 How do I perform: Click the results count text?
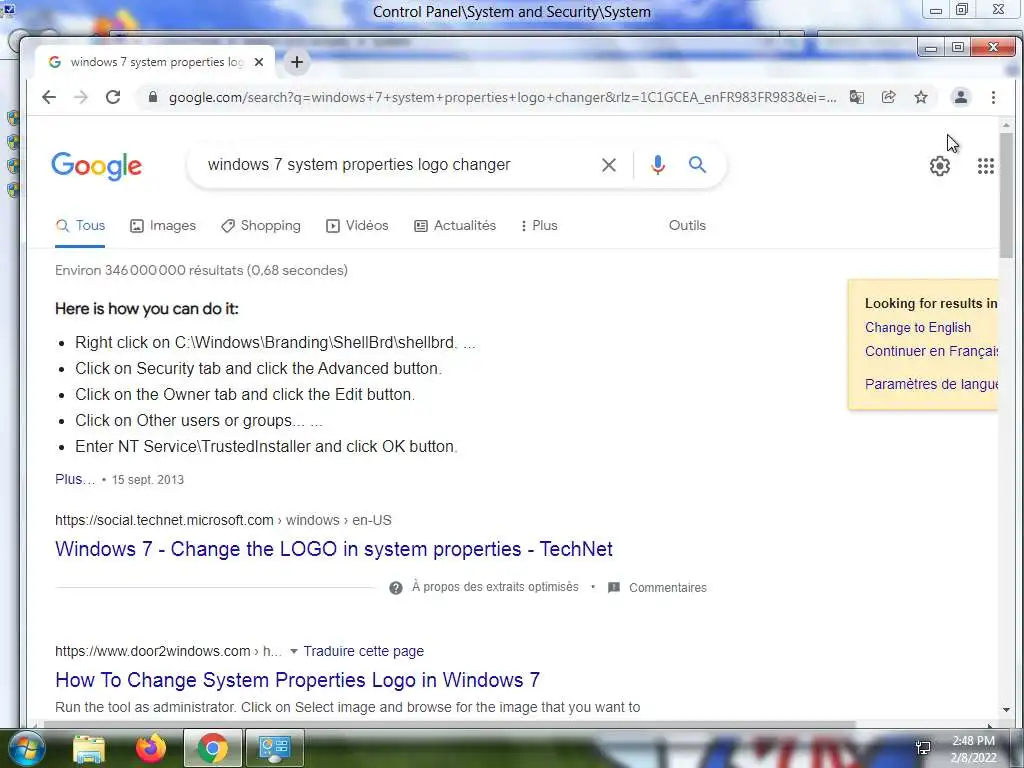(201, 270)
